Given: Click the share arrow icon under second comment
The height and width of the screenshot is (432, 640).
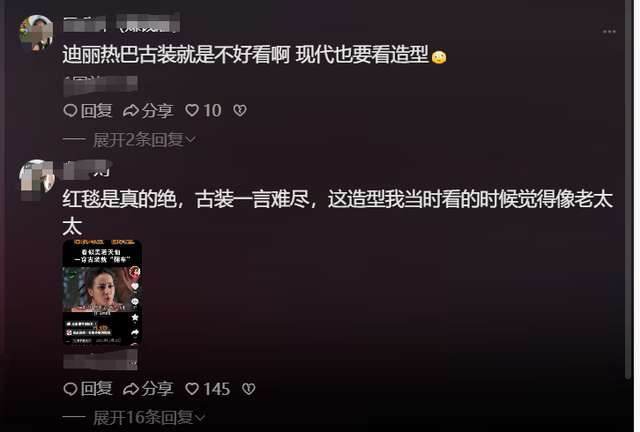Looking at the screenshot, I should (131, 389).
